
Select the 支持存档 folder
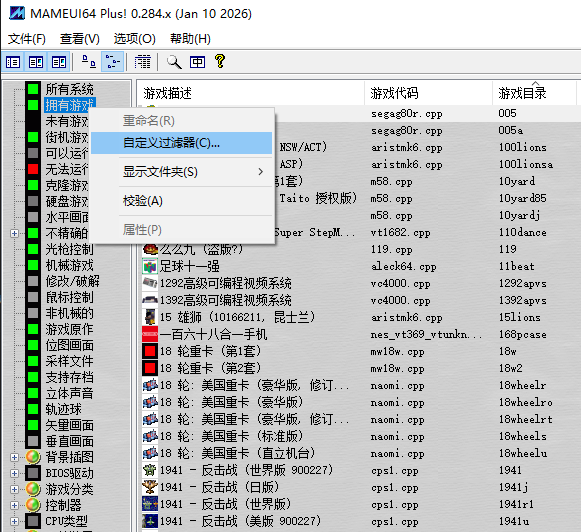pyautogui.click(x=70, y=378)
